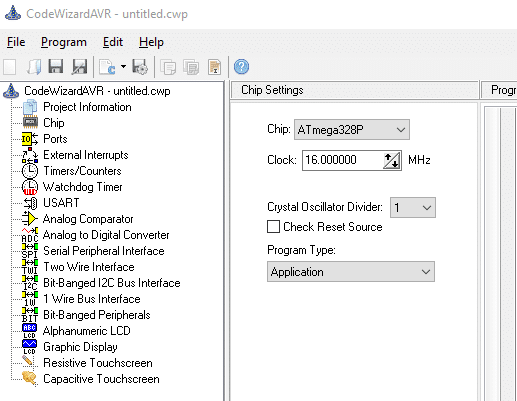Select Analog to Digital Converter entry
Viewport: 517px width, 401px height.
(x=106, y=235)
